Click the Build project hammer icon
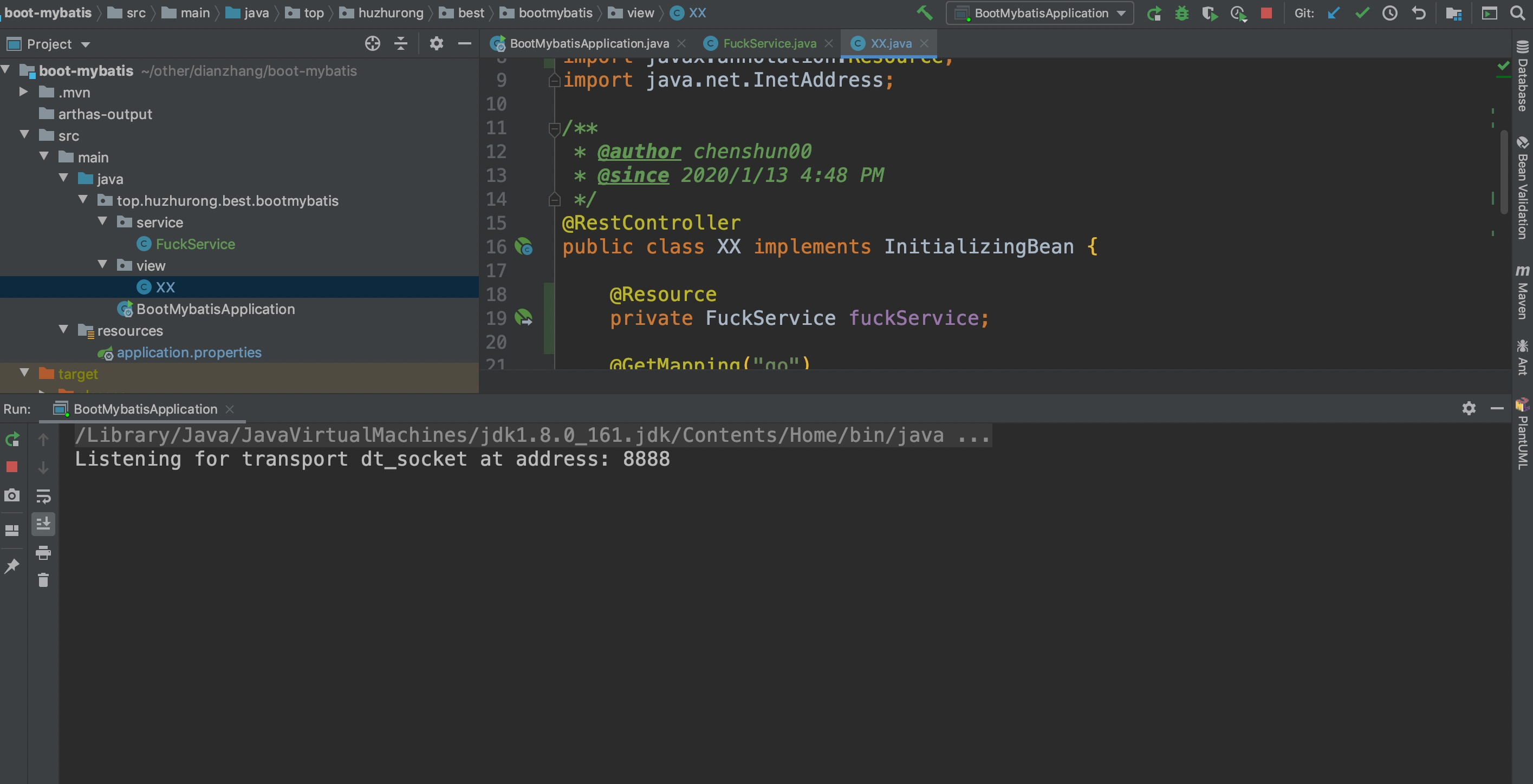The image size is (1533, 784). point(924,13)
